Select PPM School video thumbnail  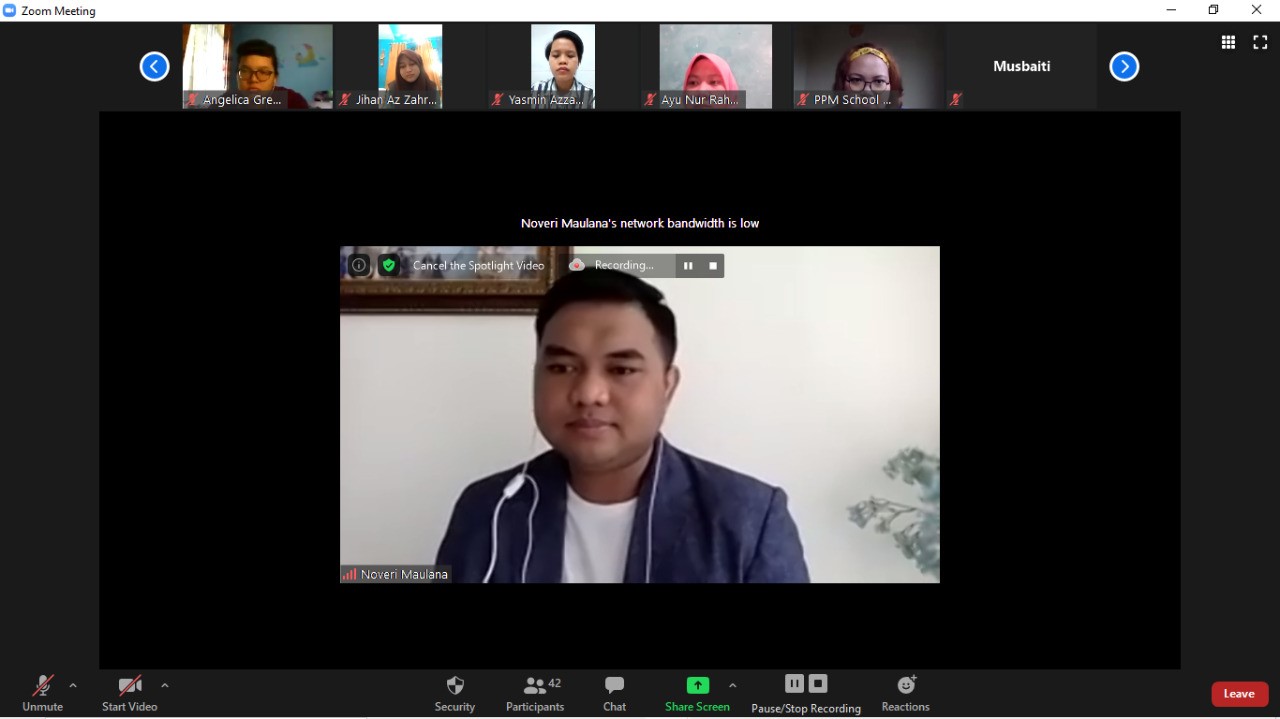[868, 66]
